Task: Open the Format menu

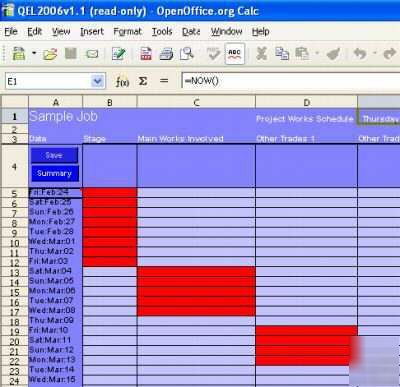Action: point(128,32)
